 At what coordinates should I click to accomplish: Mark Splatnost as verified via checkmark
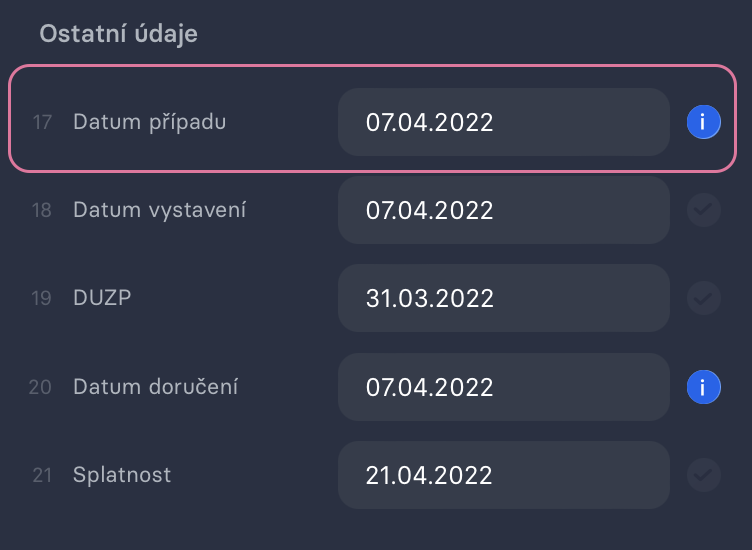pyautogui.click(x=704, y=475)
